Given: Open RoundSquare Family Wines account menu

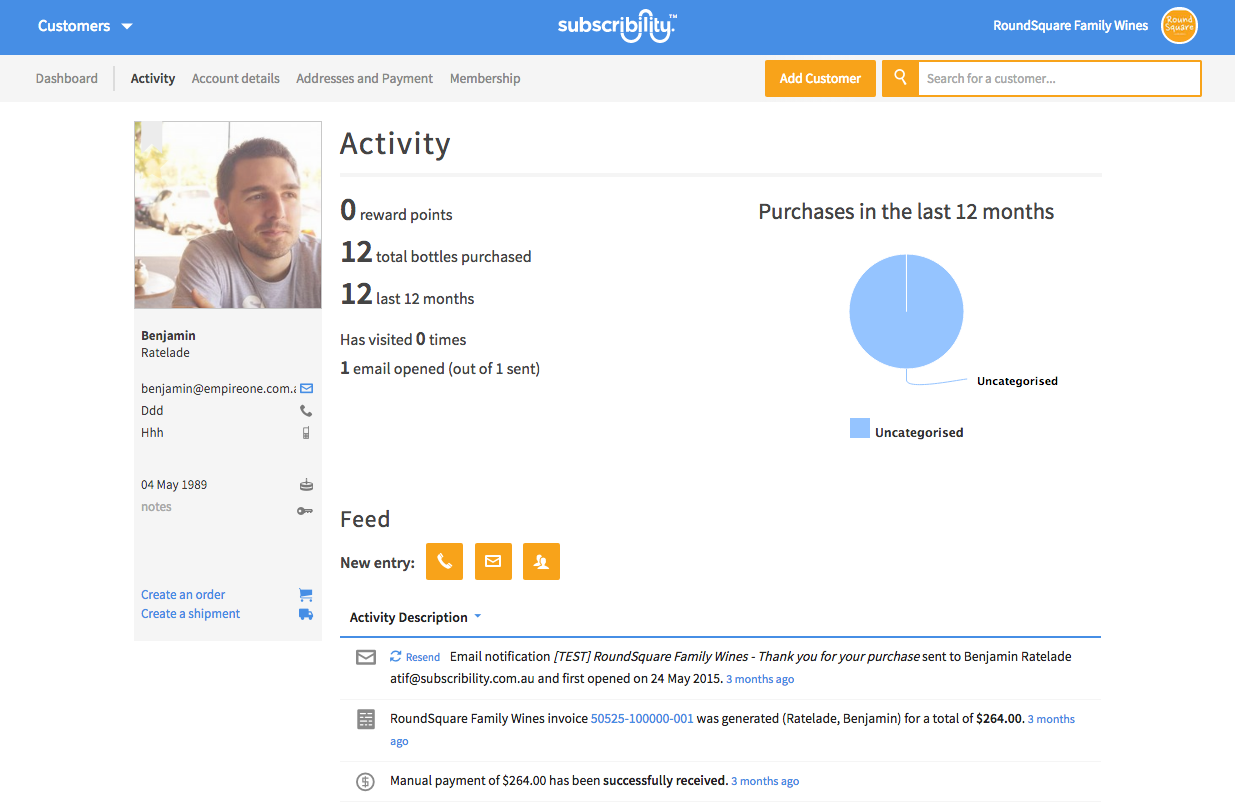Looking at the screenshot, I should click(1070, 26).
